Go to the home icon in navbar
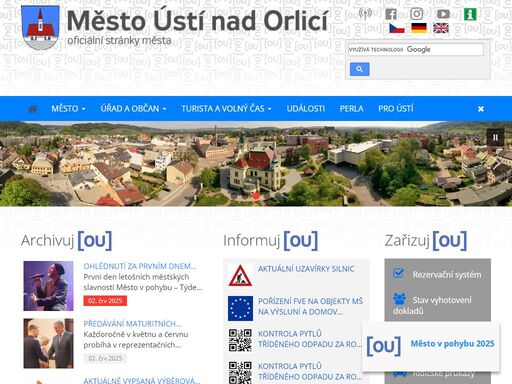 (32, 109)
